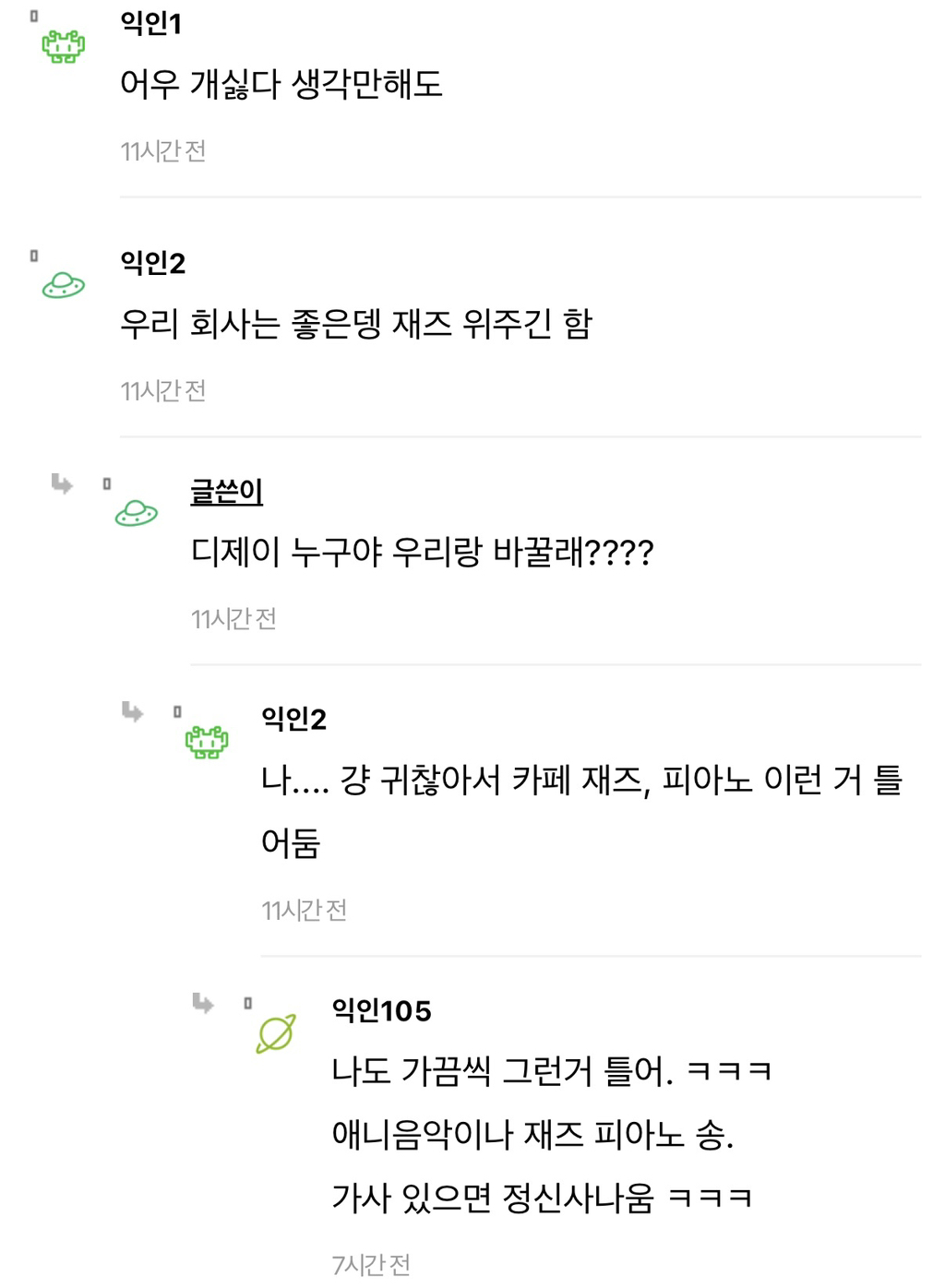
Task: Click the Saturn planet avatar for 익인105
Action: [x=274, y=1033]
